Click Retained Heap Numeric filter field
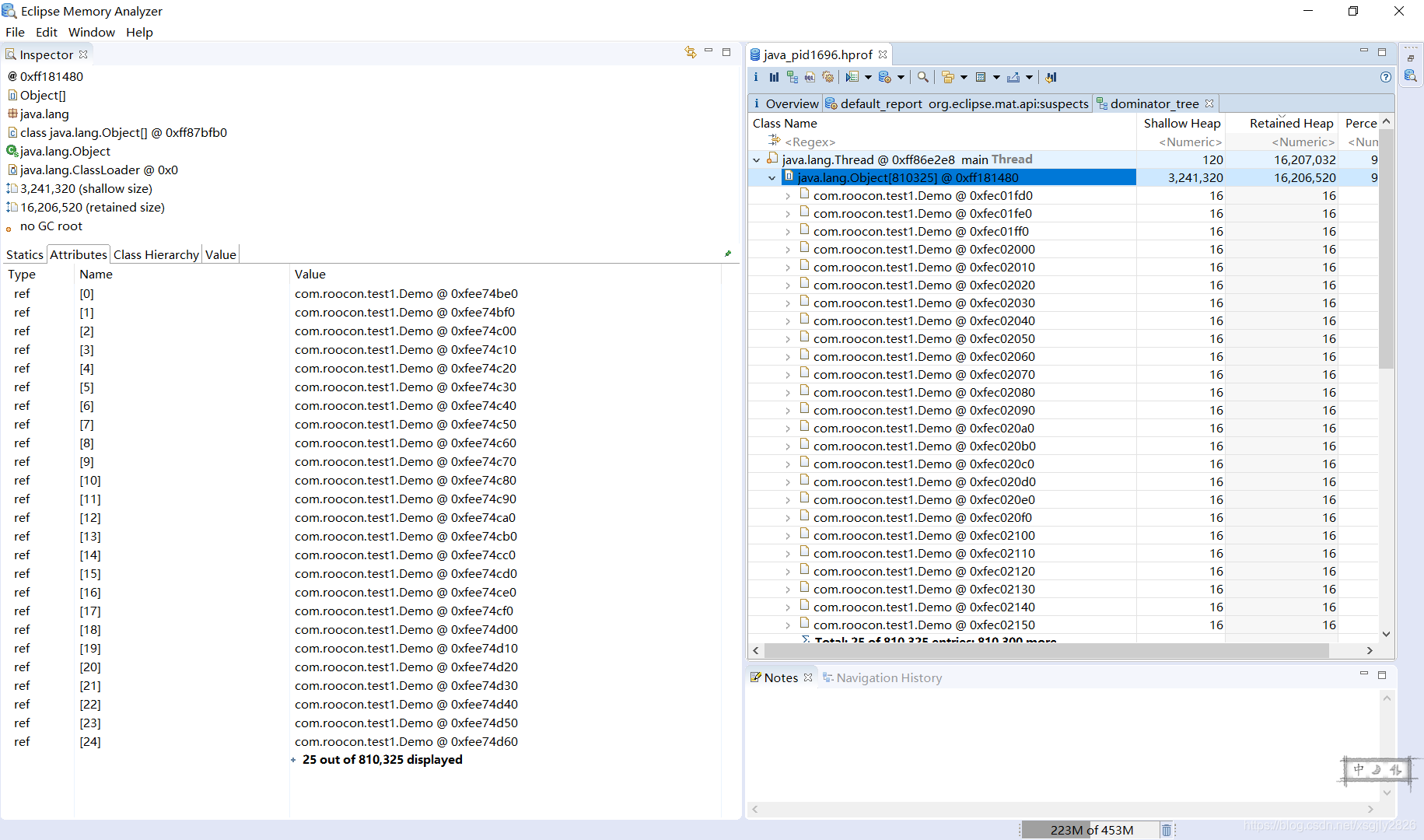Image resolution: width=1424 pixels, height=840 pixels. [x=1283, y=142]
